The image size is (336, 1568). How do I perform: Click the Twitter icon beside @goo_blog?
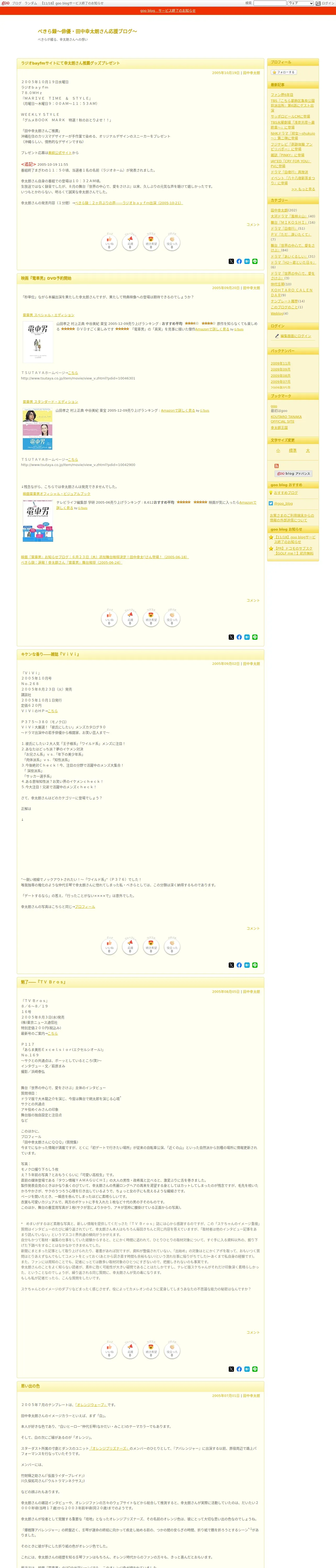pyautogui.click(x=271, y=503)
